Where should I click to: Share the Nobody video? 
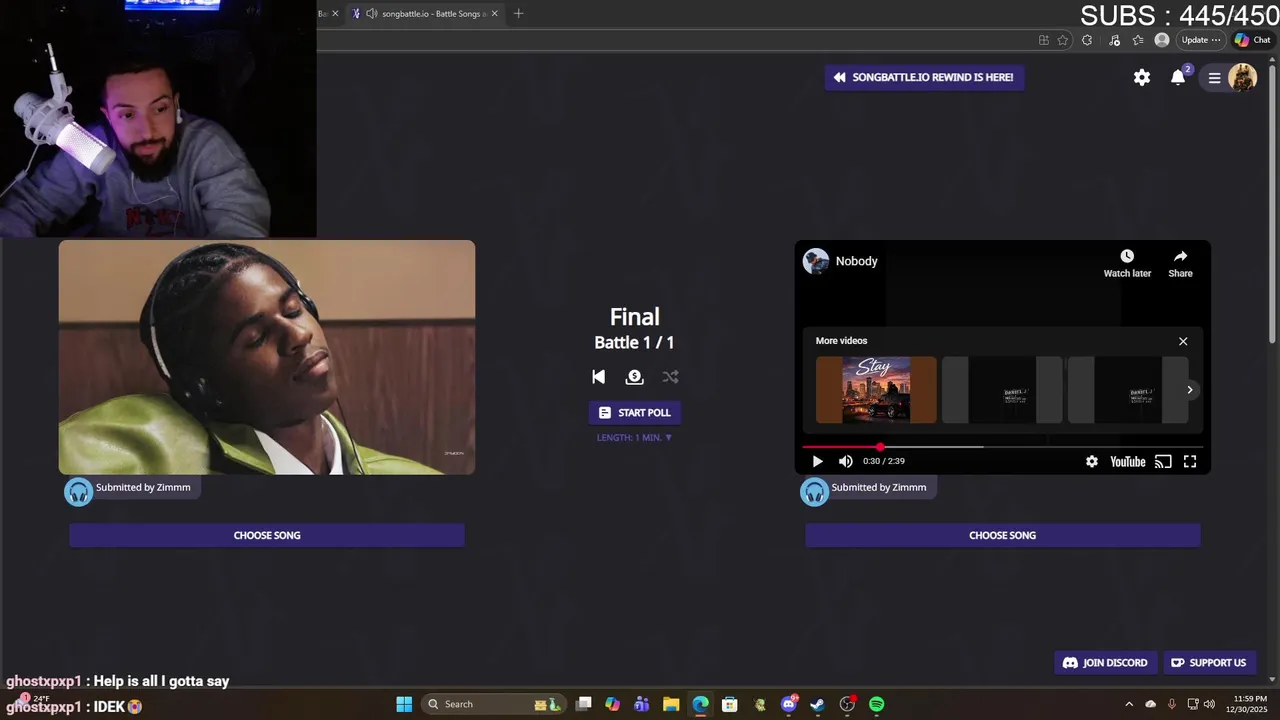click(x=1180, y=264)
